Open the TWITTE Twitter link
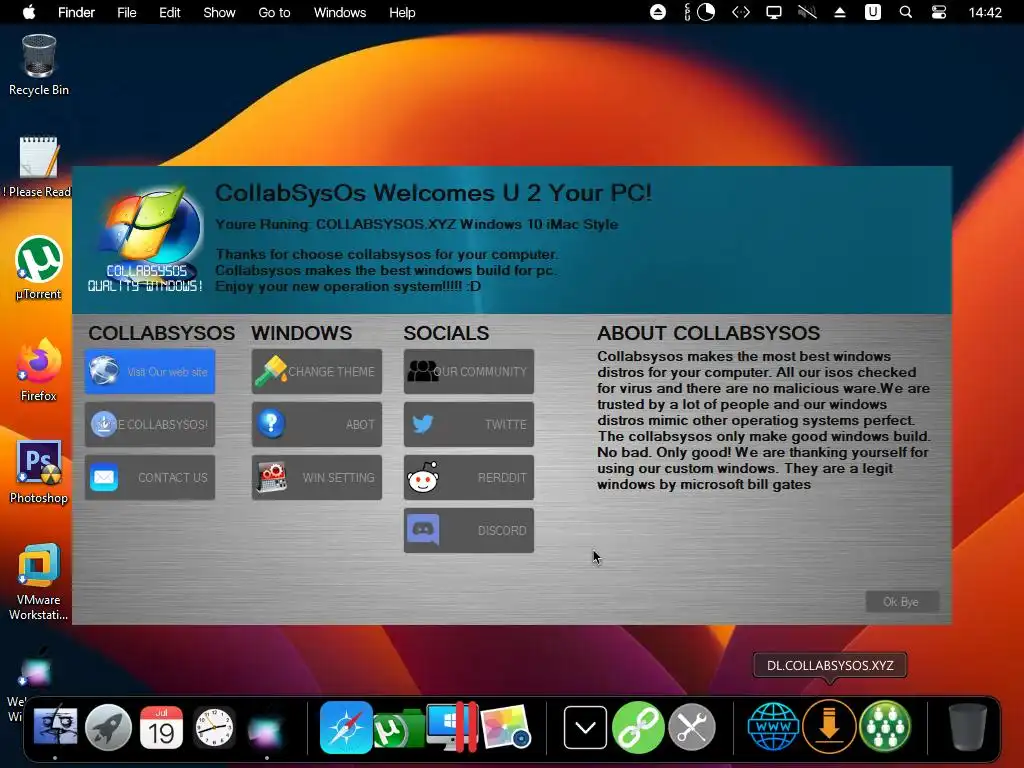The height and width of the screenshot is (768, 1024). (x=469, y=424)
